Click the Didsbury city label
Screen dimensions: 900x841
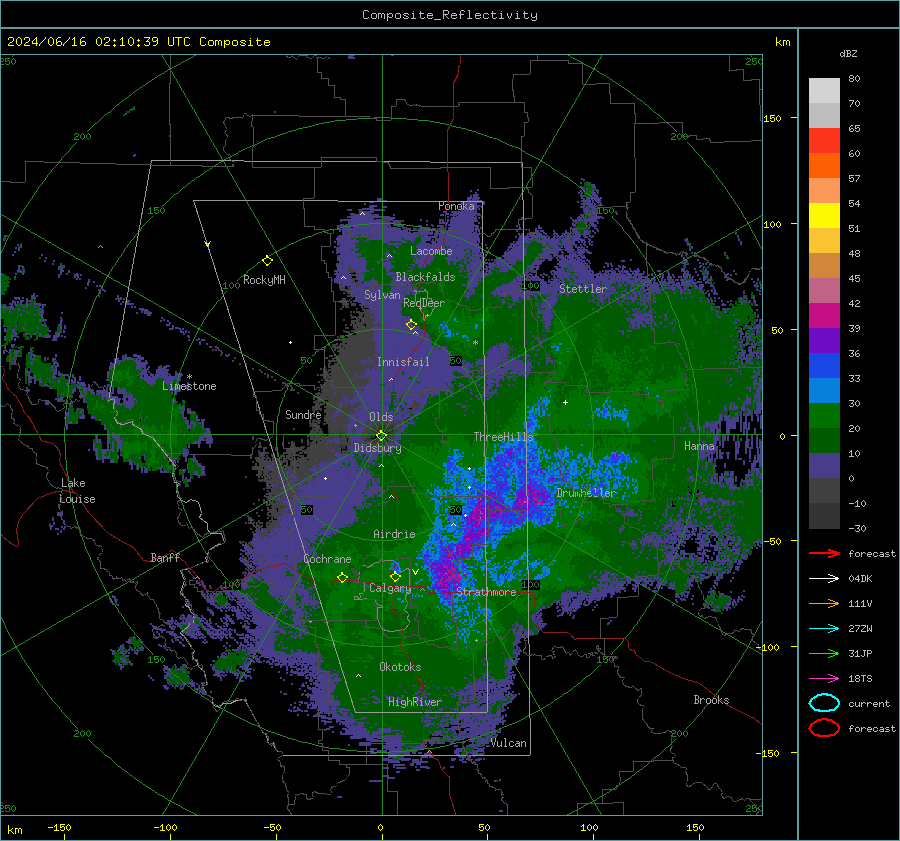(x=377, y=448)
